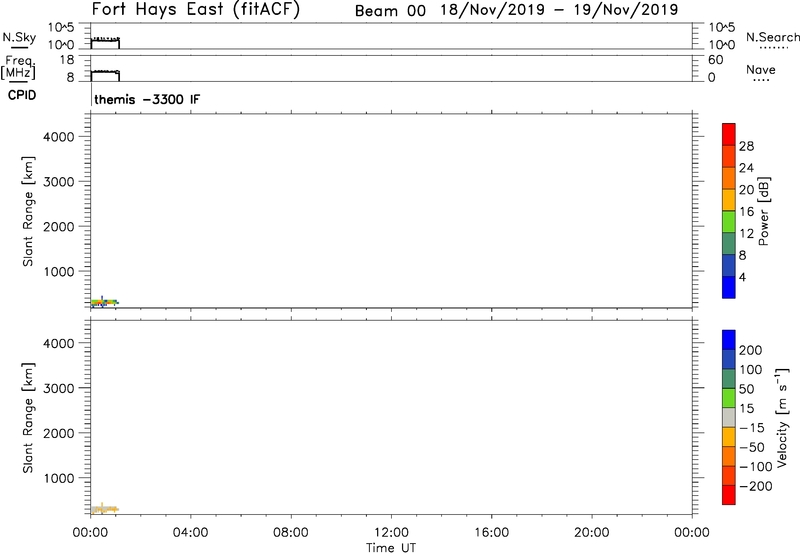Click the 4000 tick of the power panel
The image size is (800, 554).
pos(59,137)
